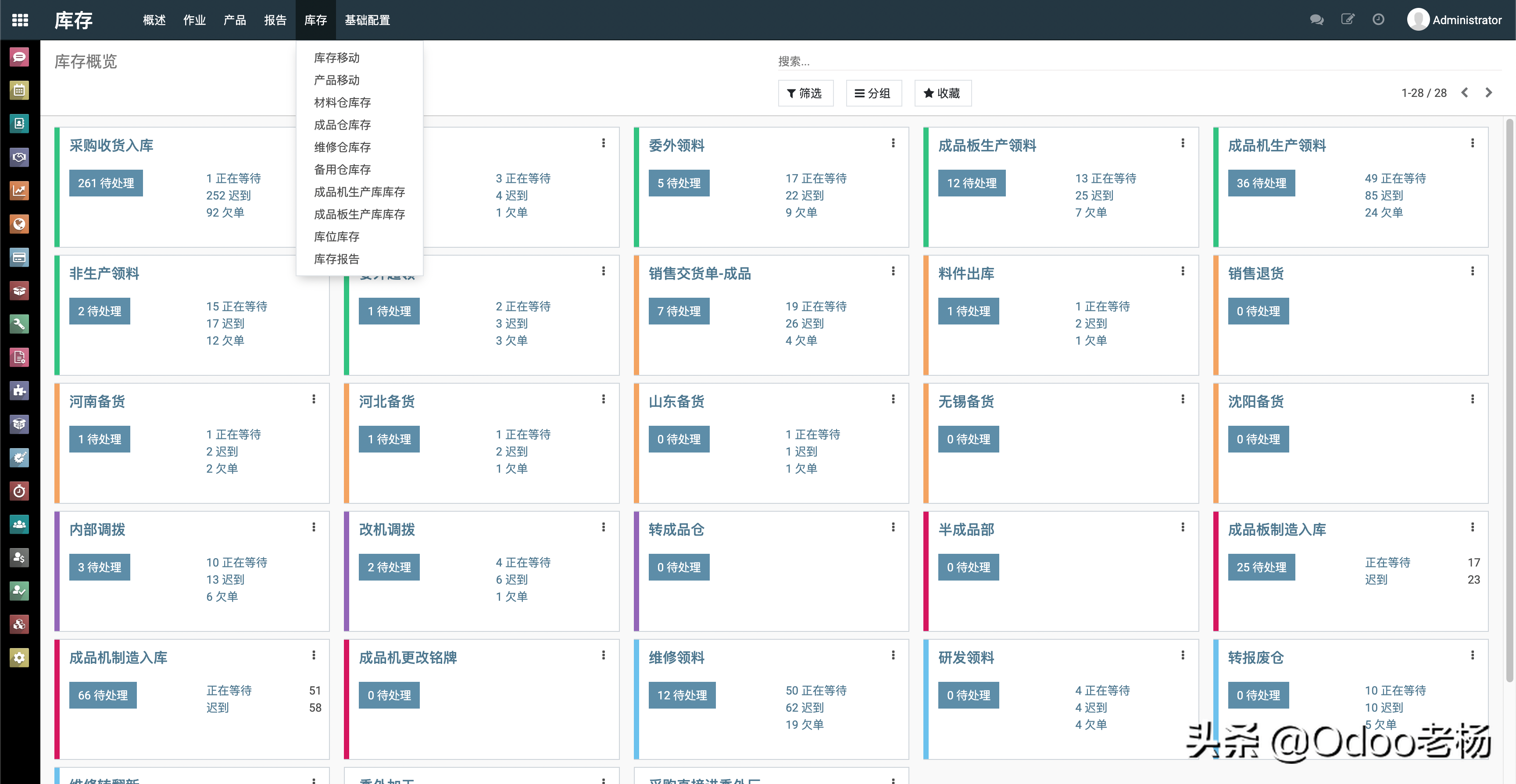1516x784 pixels.
Task: Open the Expenses person-dollar app in sidebar
Action: click(x=19, y=558)
